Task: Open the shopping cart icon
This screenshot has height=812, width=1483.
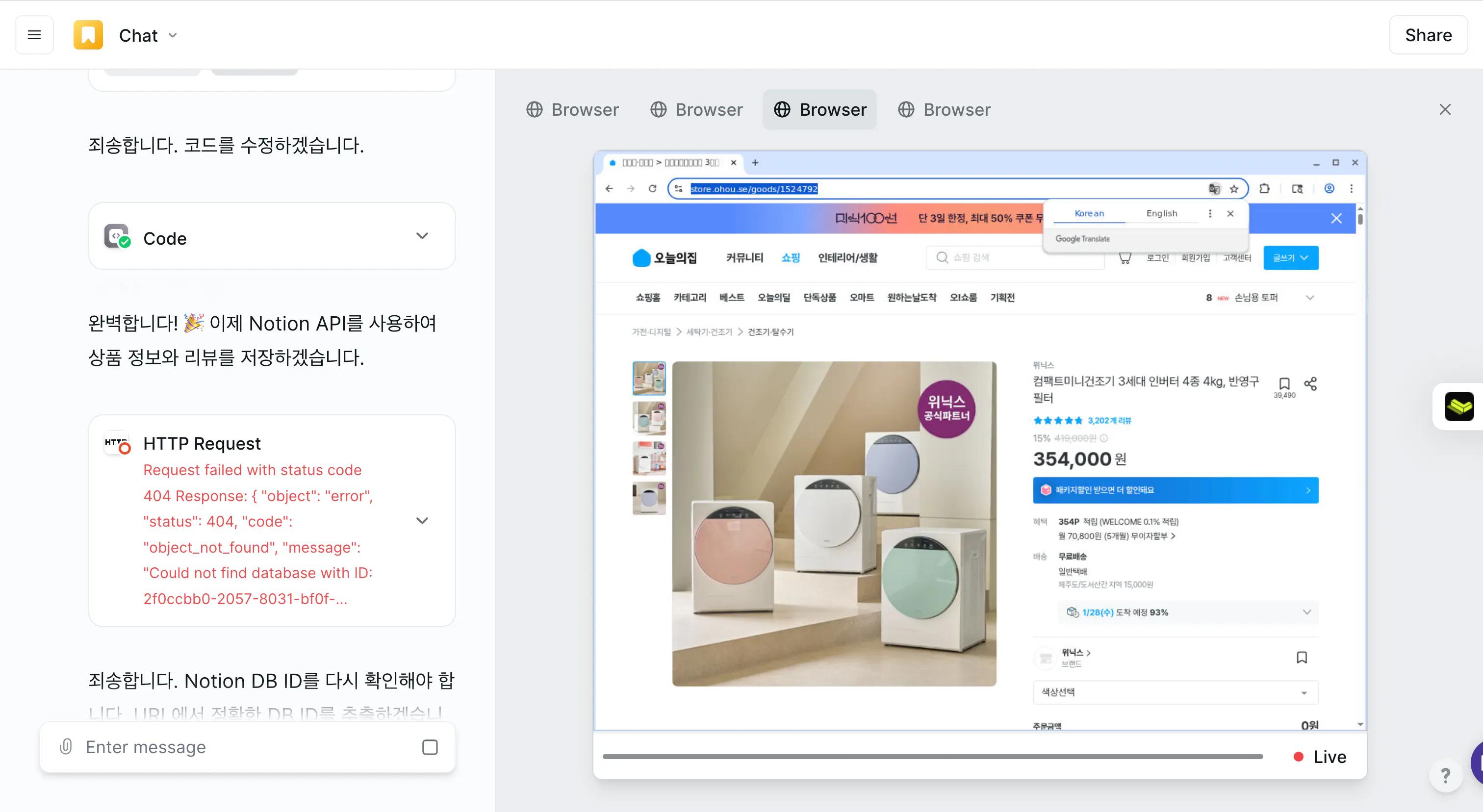Action: [1125, 258]
